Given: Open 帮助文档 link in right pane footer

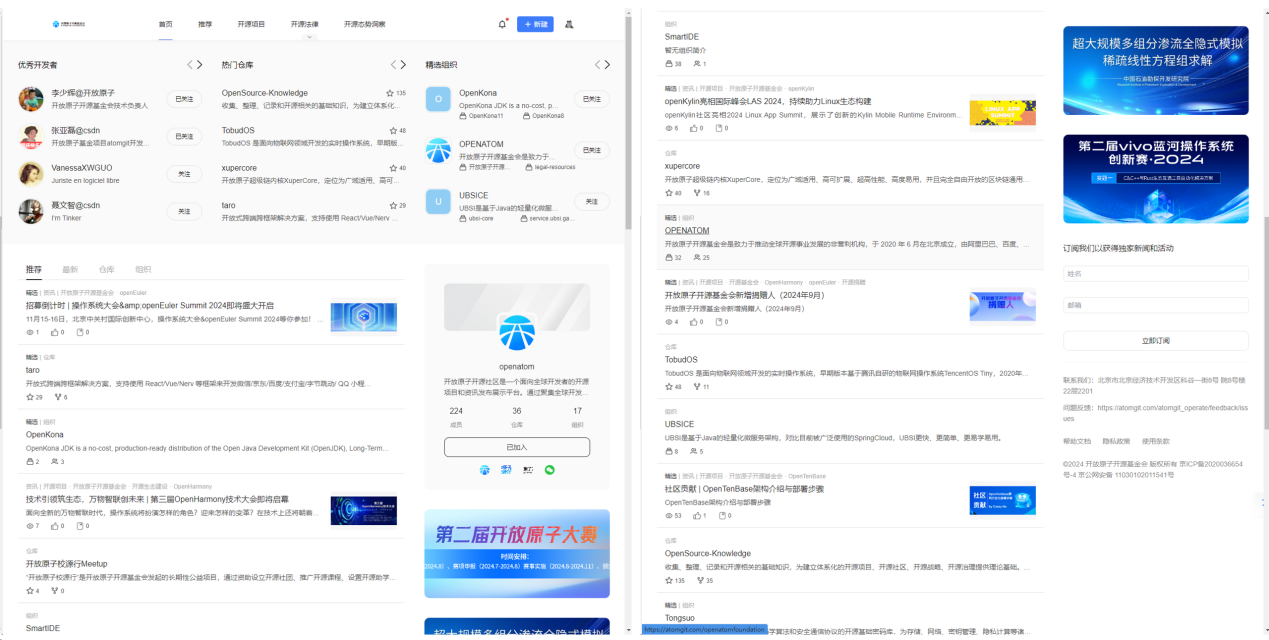Looking at the screenshot, I should 1076,441.
